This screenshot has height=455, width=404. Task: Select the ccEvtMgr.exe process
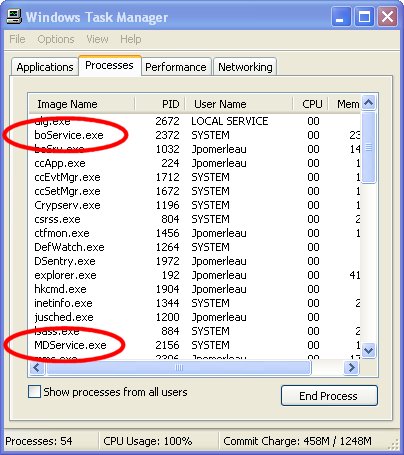pos(67,177)
